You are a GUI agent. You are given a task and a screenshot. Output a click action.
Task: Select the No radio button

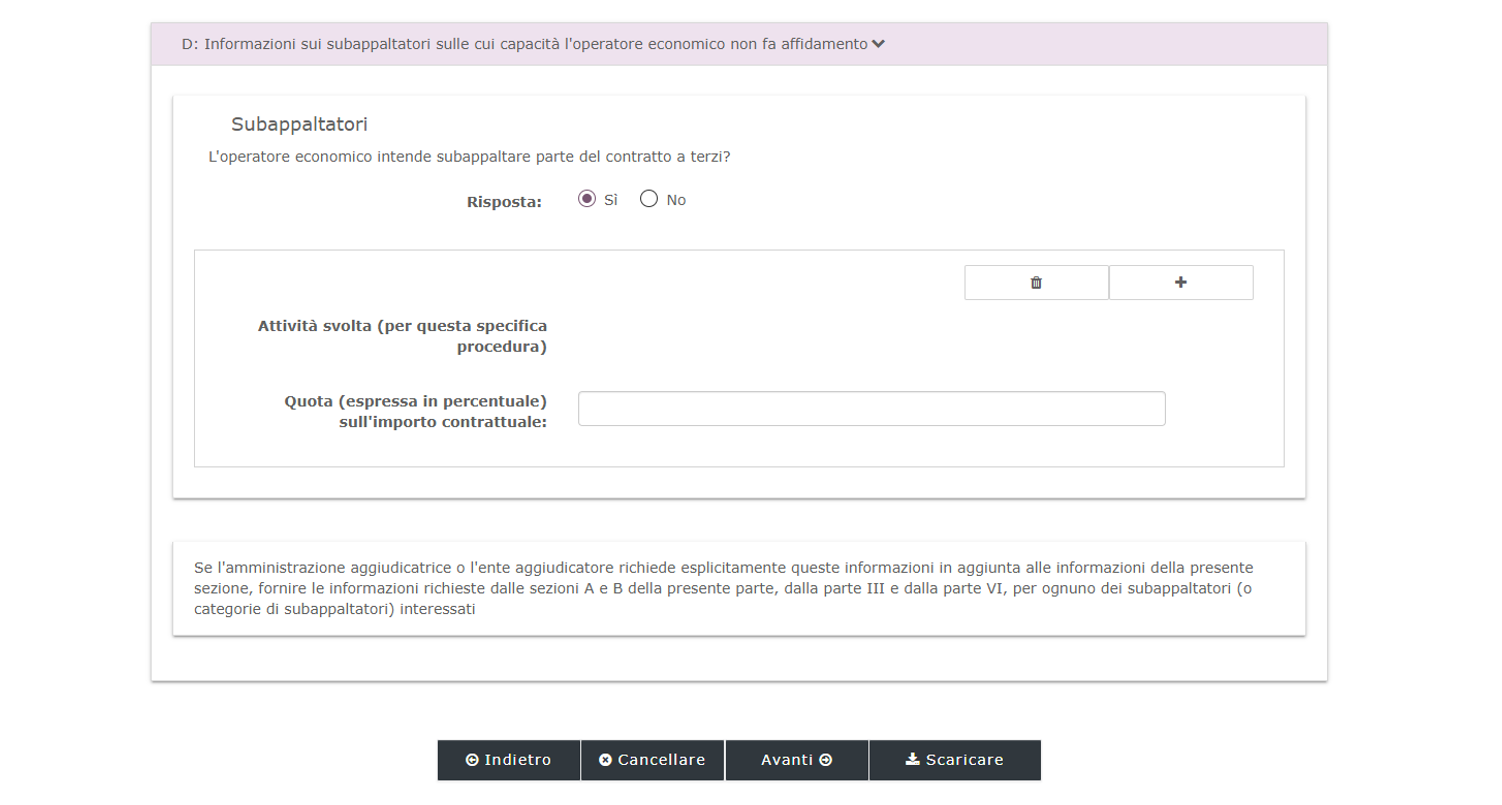point(649,199)
